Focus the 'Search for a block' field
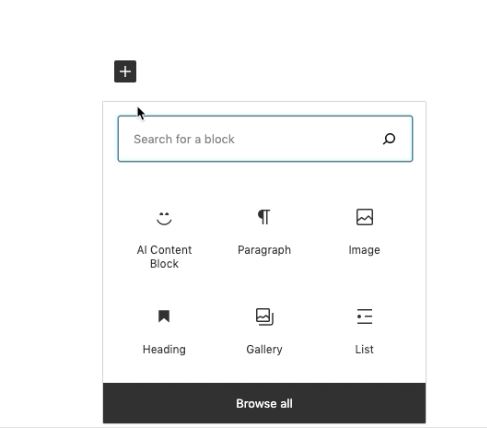Image resolution: width=487 pixels, height=428 pixels. pos(265,139)
